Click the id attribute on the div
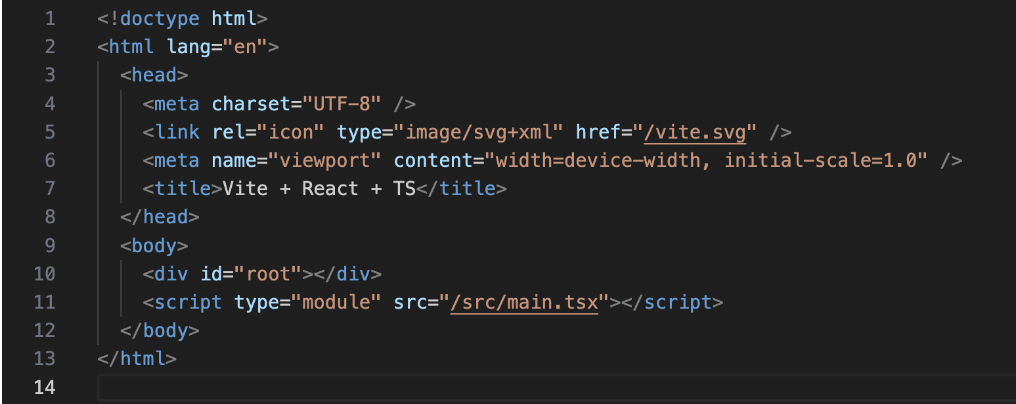The image size is (1016, 404). 212,274
